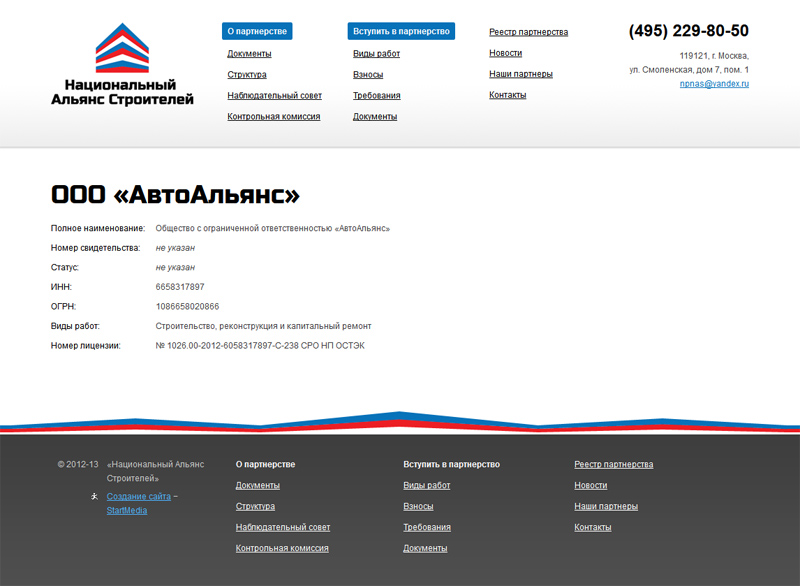Open footer 'Взносы' link

(x=418, y=506)
